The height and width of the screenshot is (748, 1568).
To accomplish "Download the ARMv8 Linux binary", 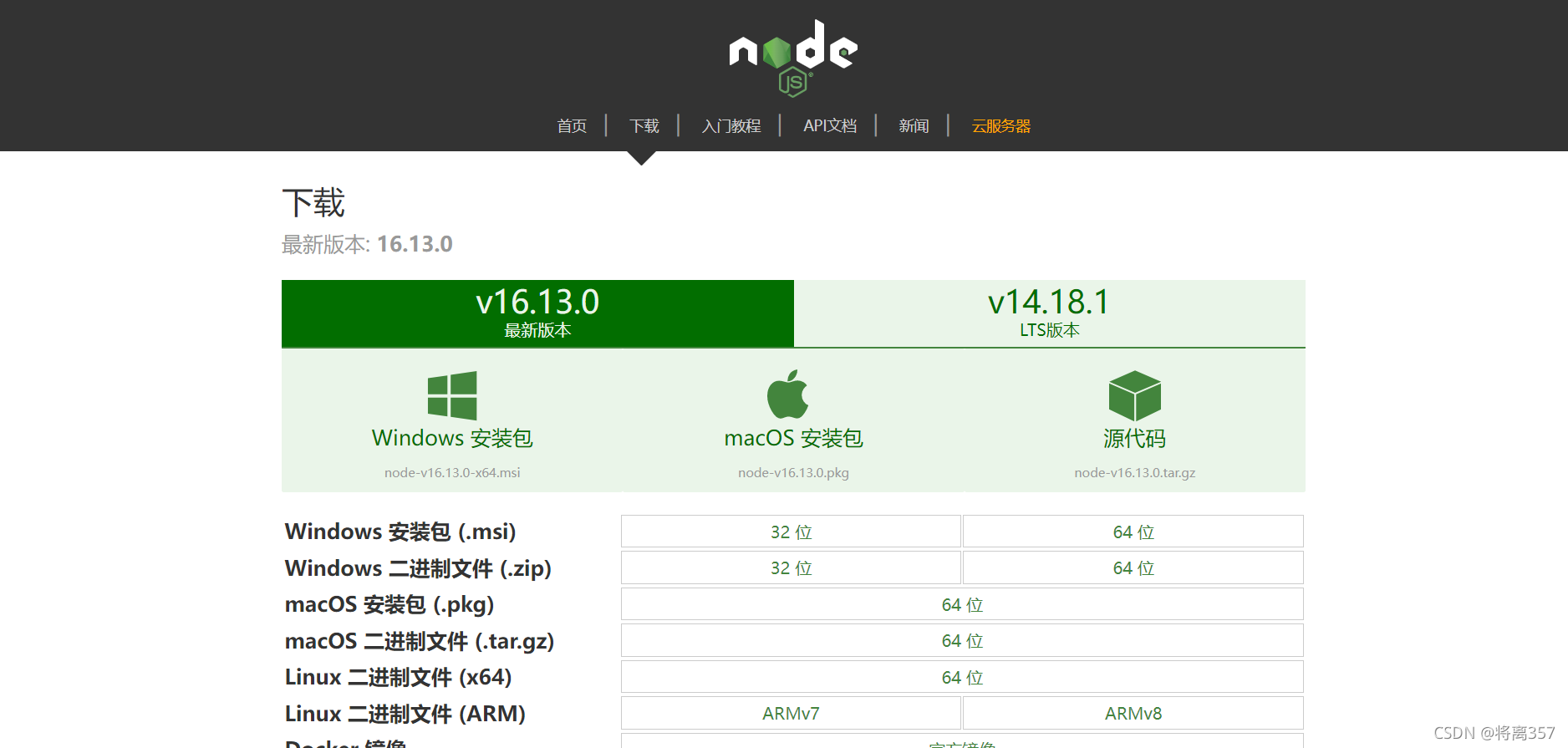I will click(x=1133, y=713).
